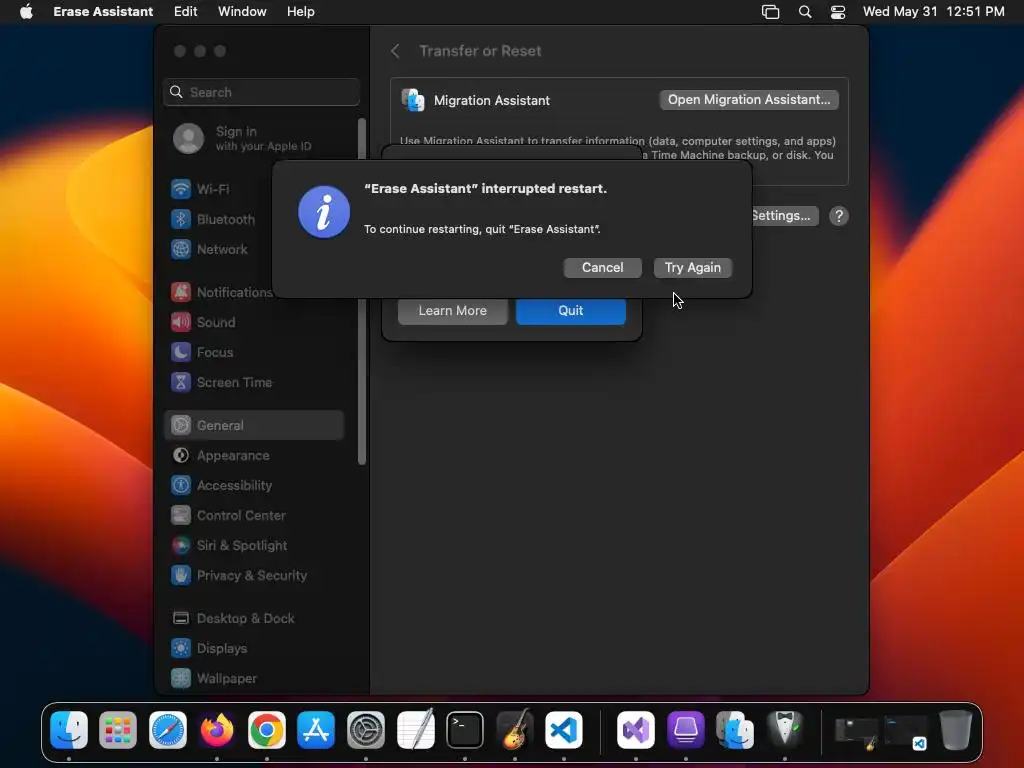Open Migration Assistant from the settings pane
The height and width of the screenshot is (768, 1024).
click(x=749, y=100)
